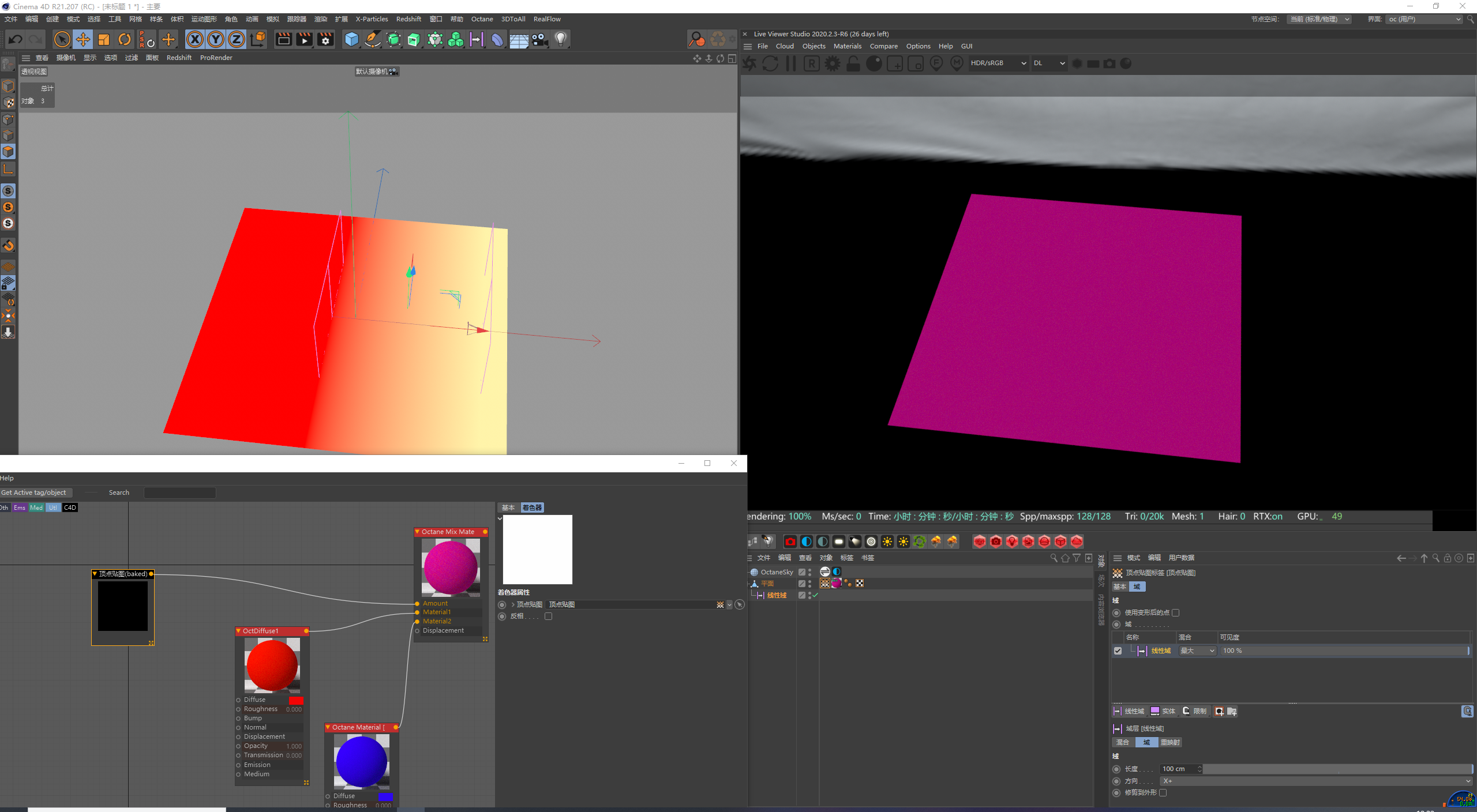Click Get Active tag/object button
This screenshot has width=1477, height=812.
click(35, 493)
